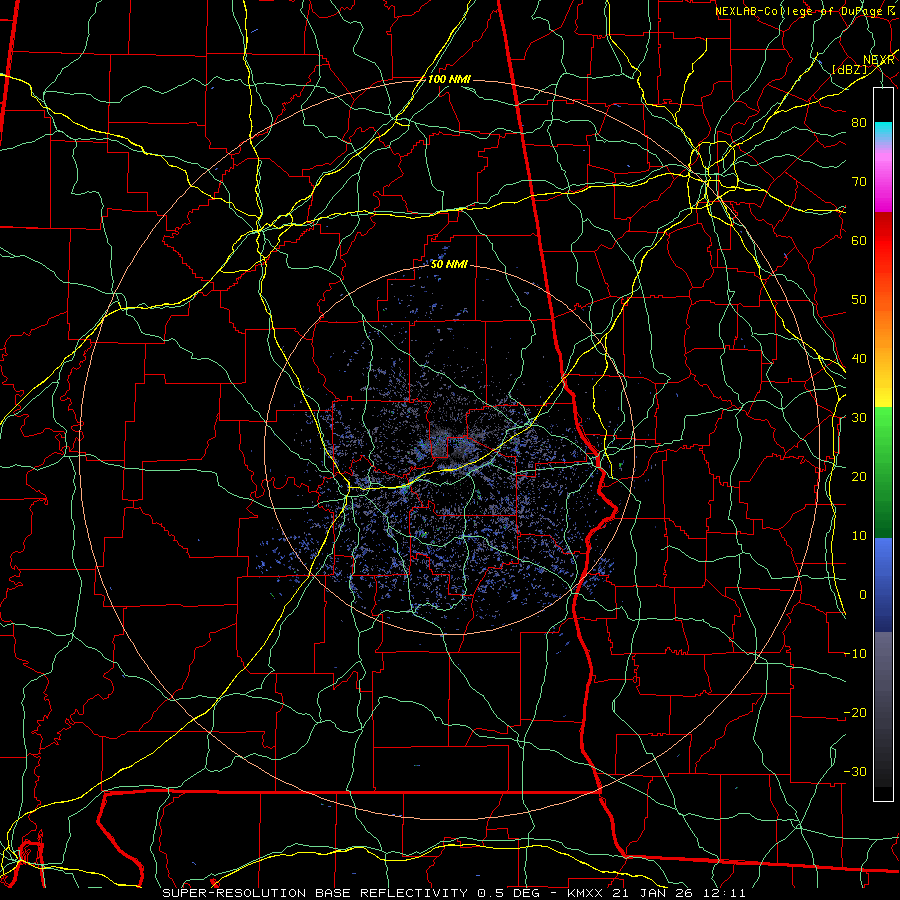Screen dimensions: 900x900
Task: Click the [dBZ] units label
Action: click(849, 70)
